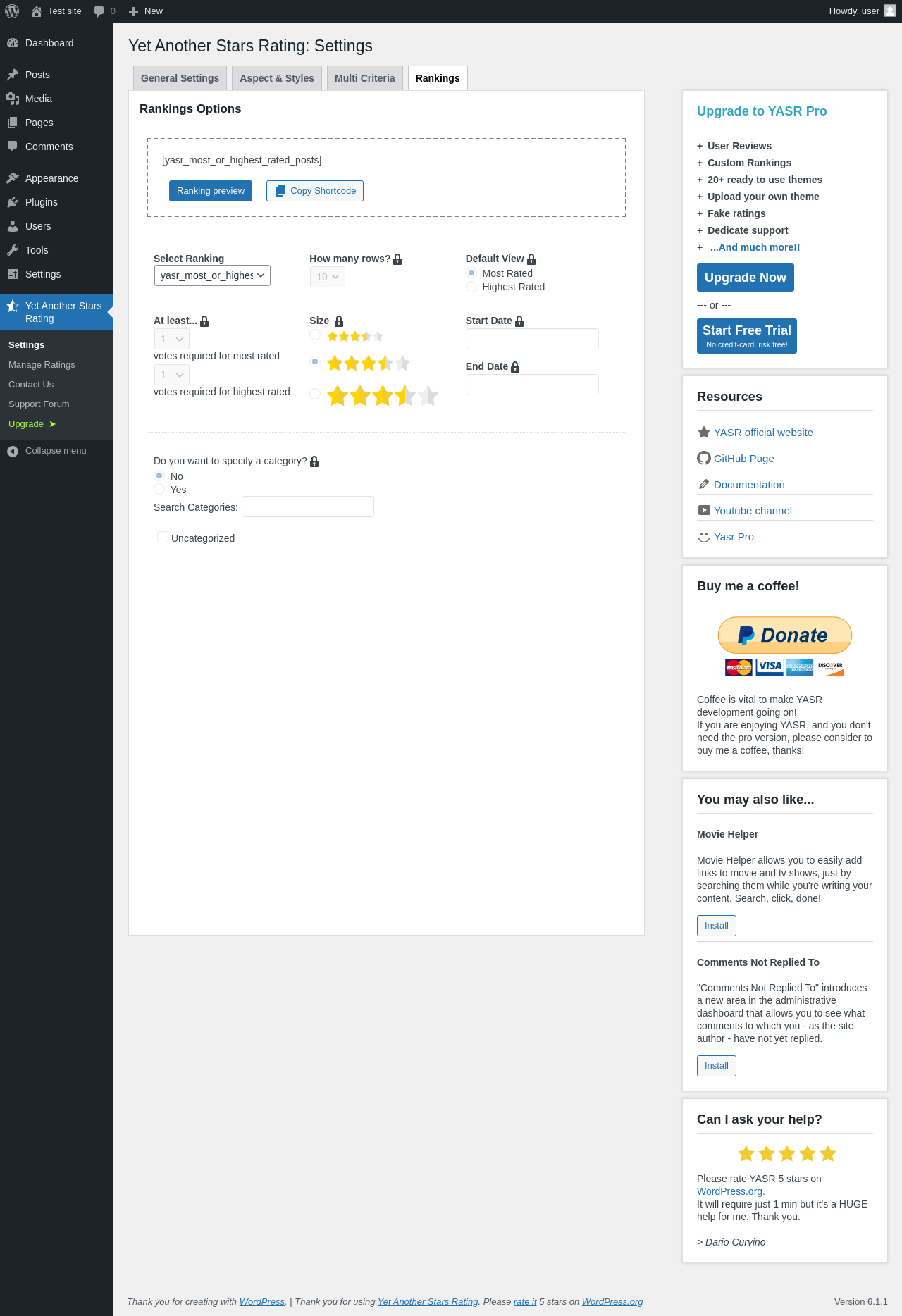Select Yes for specify a category

click(x=159, y=490)
